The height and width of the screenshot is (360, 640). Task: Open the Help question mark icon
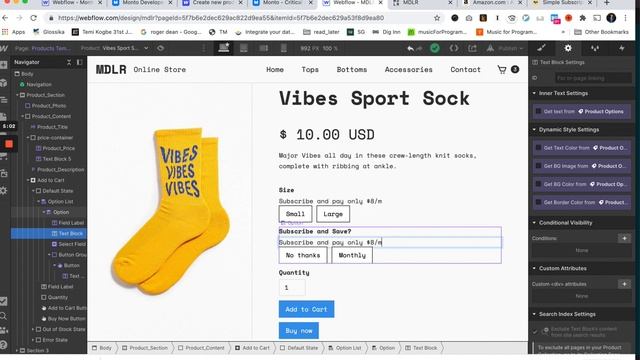[x=4, y=345]
